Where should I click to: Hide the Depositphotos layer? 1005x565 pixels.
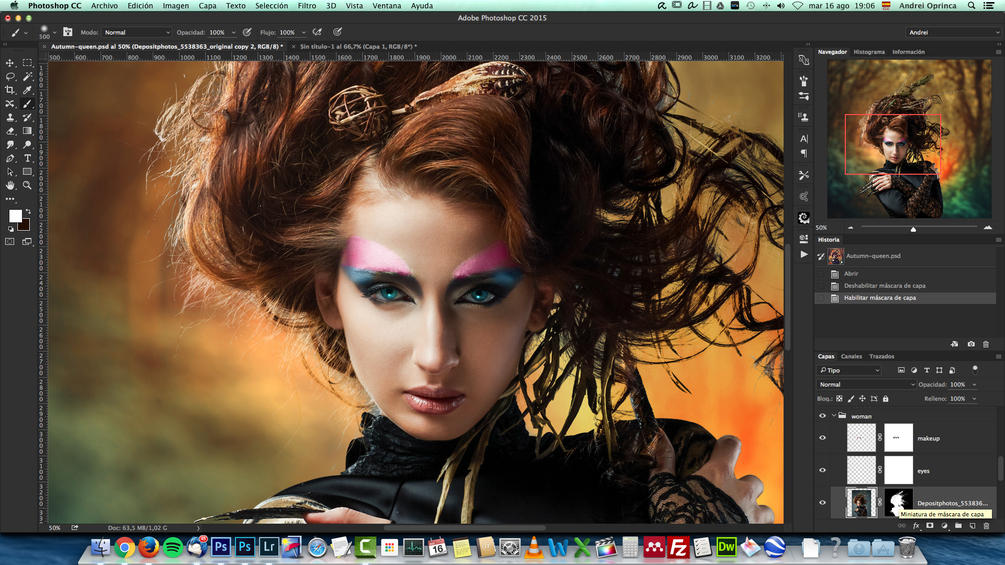point(822,503)
